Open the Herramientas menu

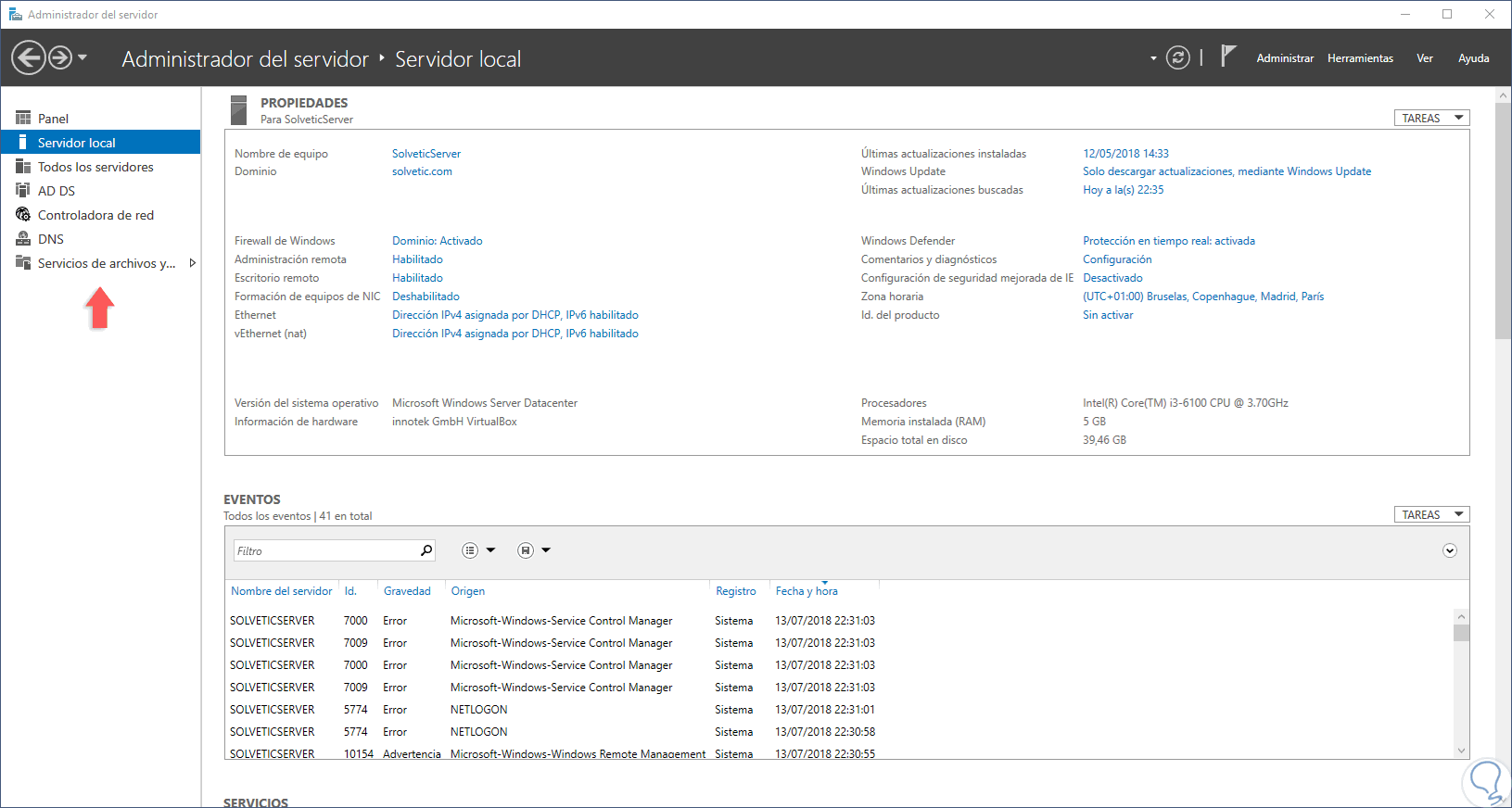[1360, 58]
